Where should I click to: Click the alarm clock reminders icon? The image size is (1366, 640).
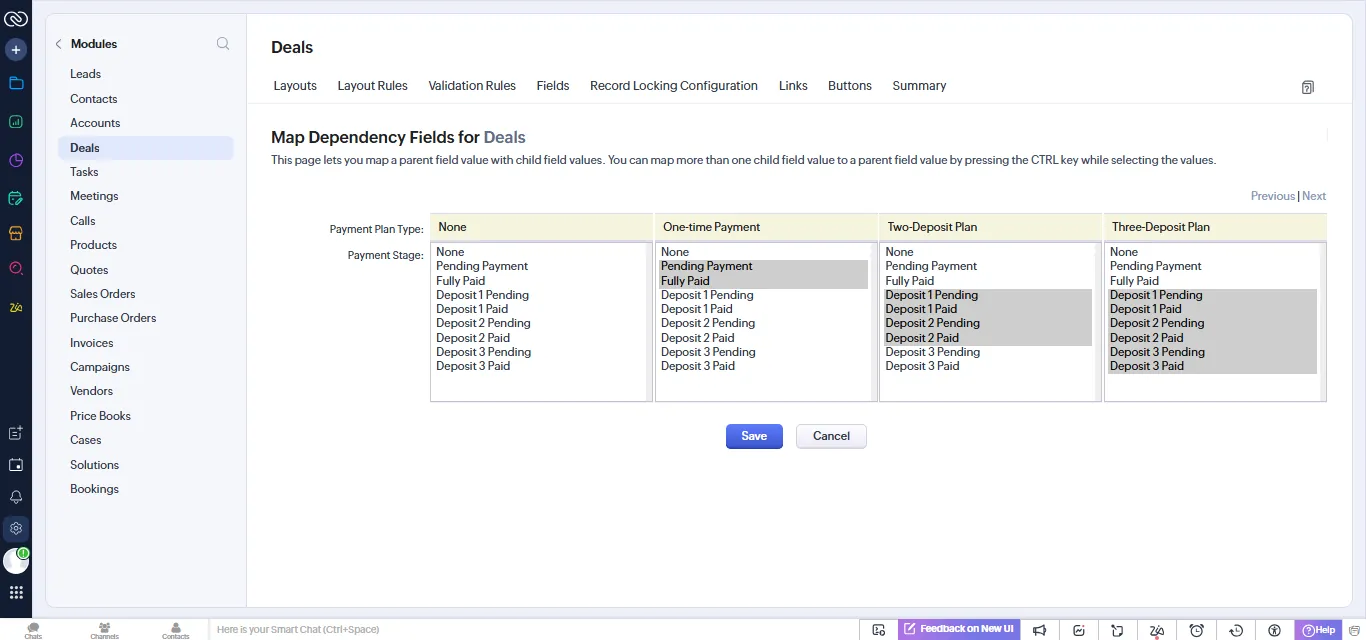(x=1196, y=630)
